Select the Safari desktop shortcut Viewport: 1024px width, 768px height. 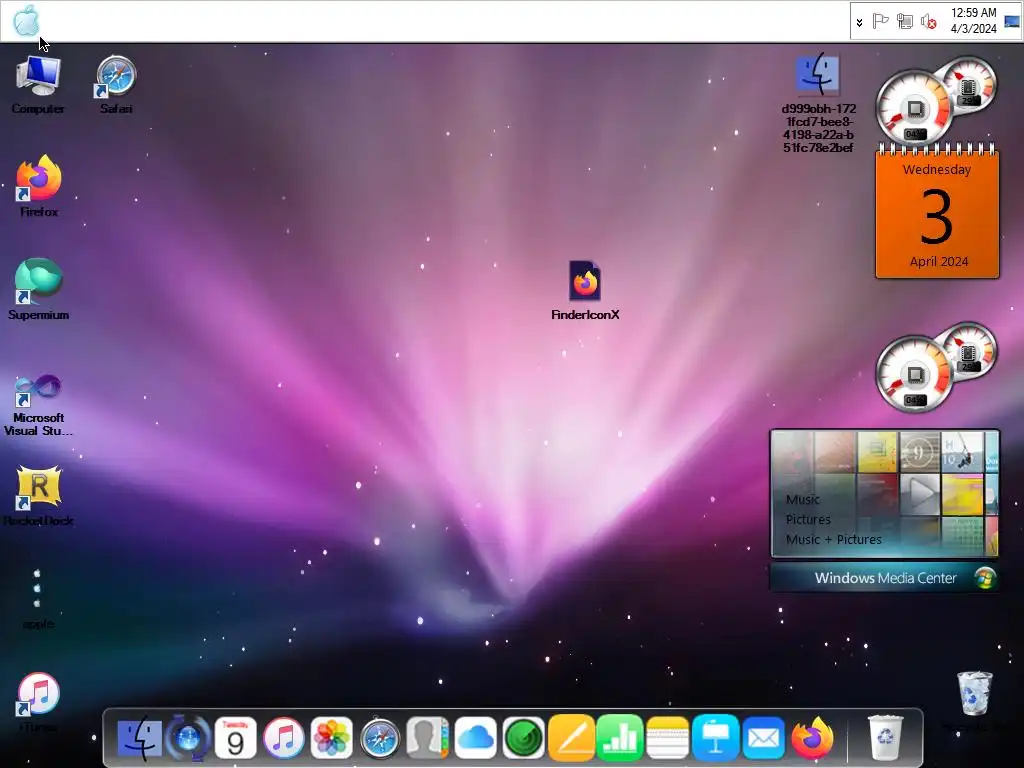pos(116,85)
